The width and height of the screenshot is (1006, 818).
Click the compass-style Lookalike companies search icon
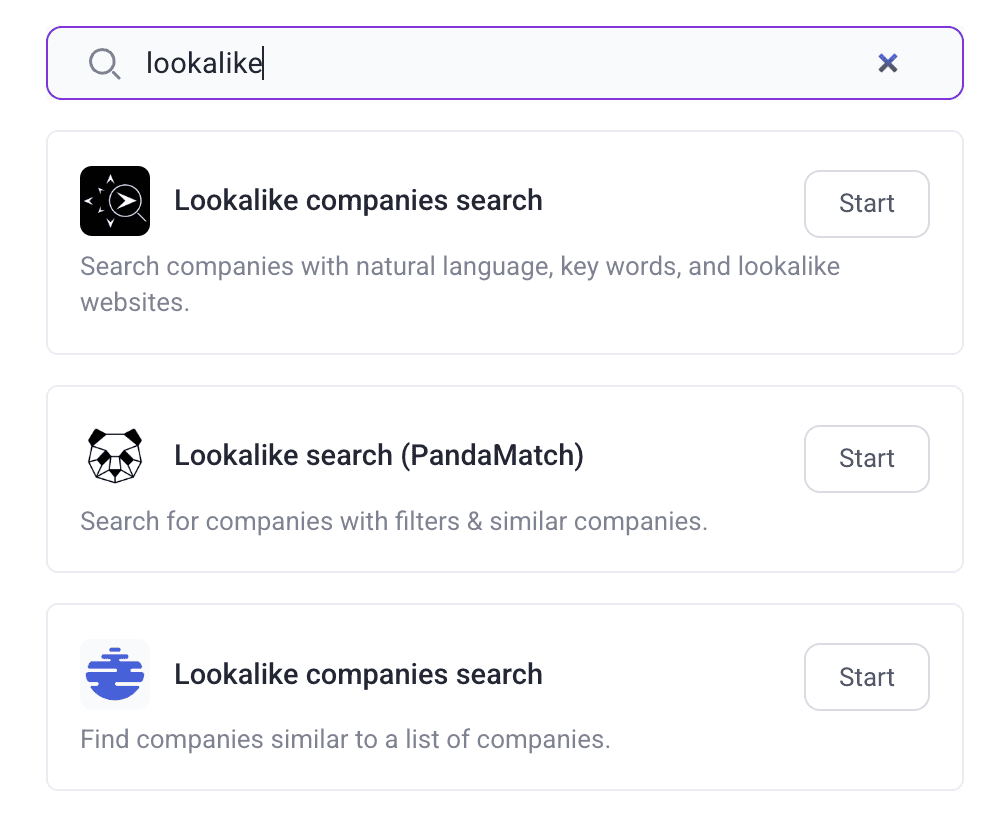click(114, 200)
